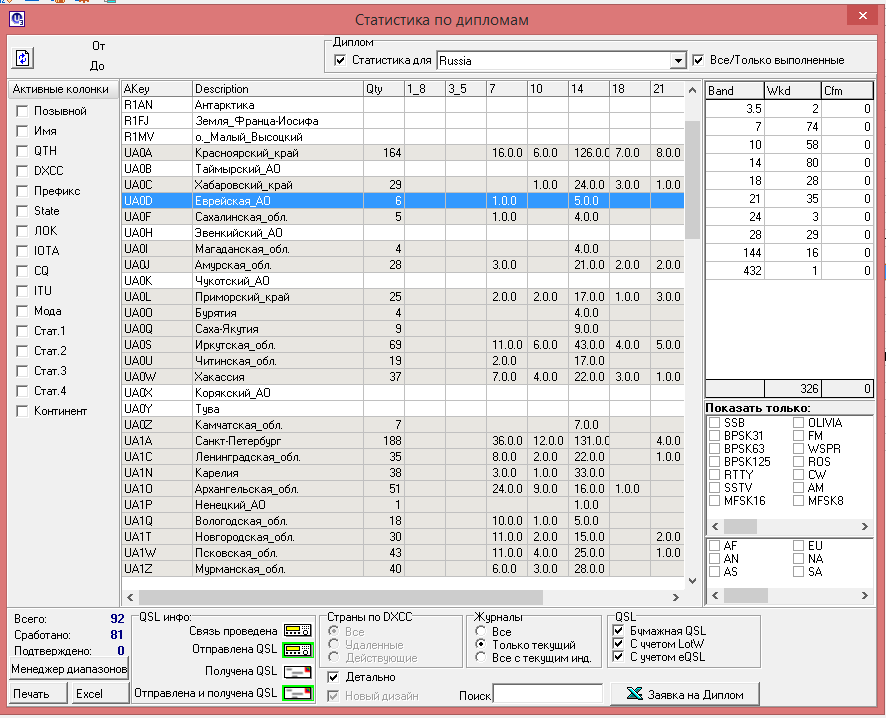
Task: Click the 'Связь проведена' QSL radio icon
Action: [297, 631]
